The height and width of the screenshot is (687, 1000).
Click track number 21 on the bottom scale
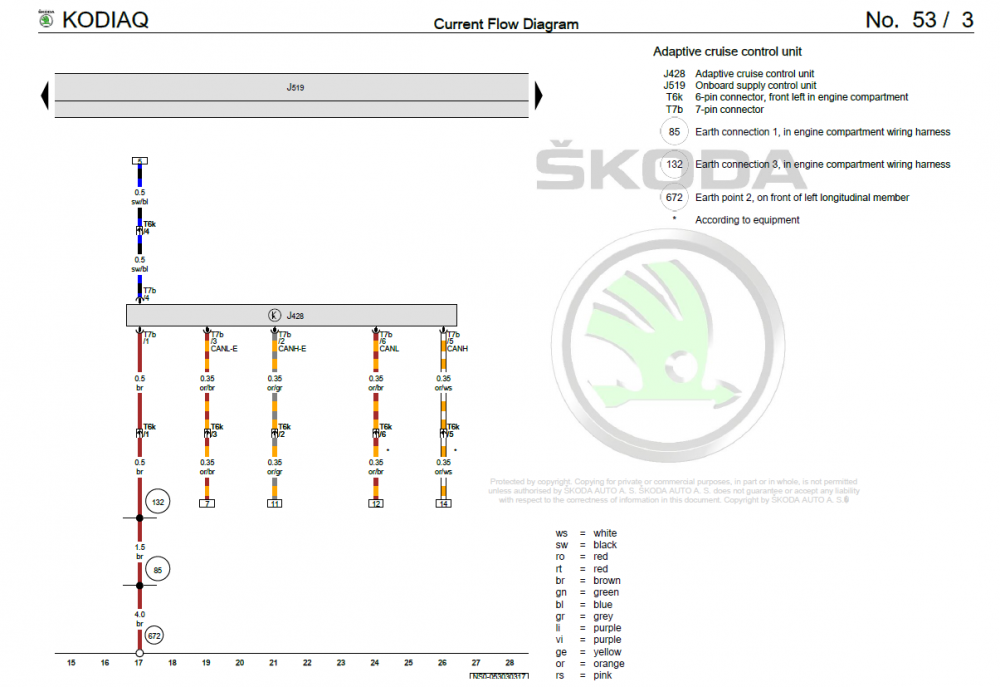tap(274, 663)
